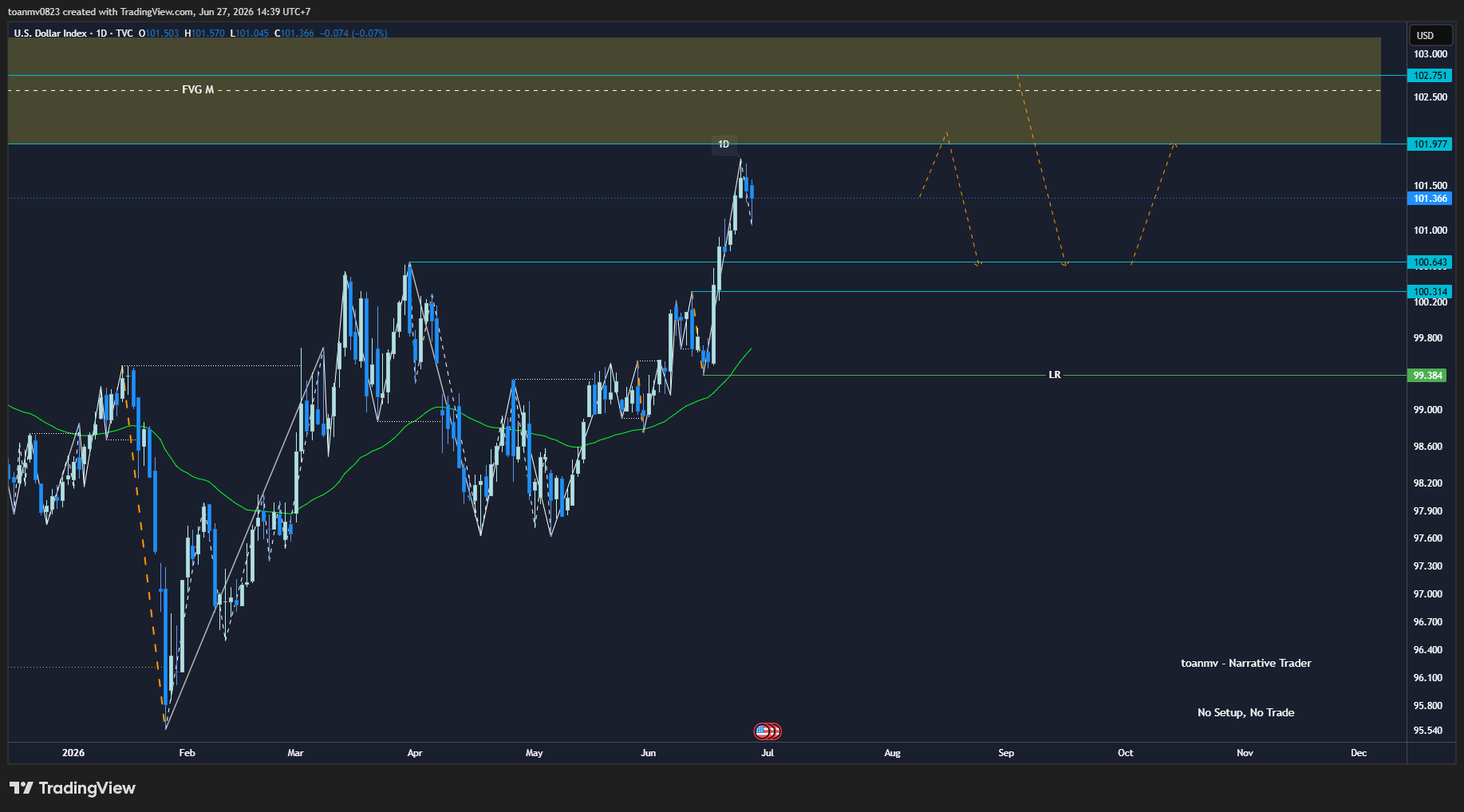
Task: Select the 102.751 price label
Action: coord(1430,76)
